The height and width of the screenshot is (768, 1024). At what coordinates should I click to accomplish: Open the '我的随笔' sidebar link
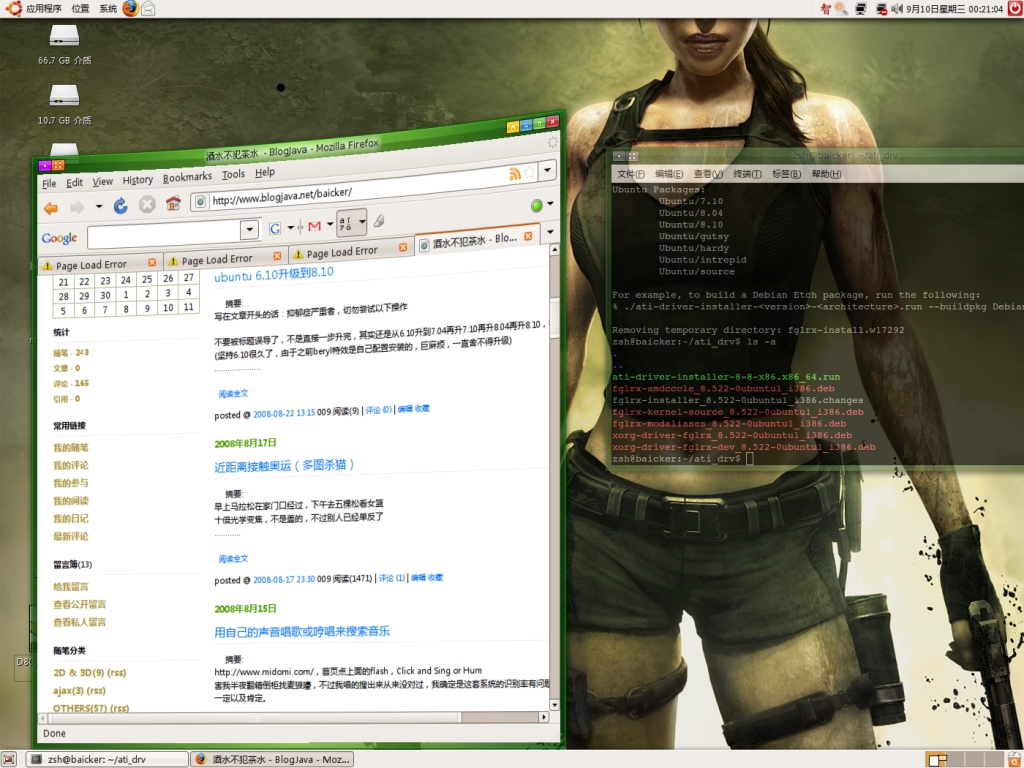point(71,448)
